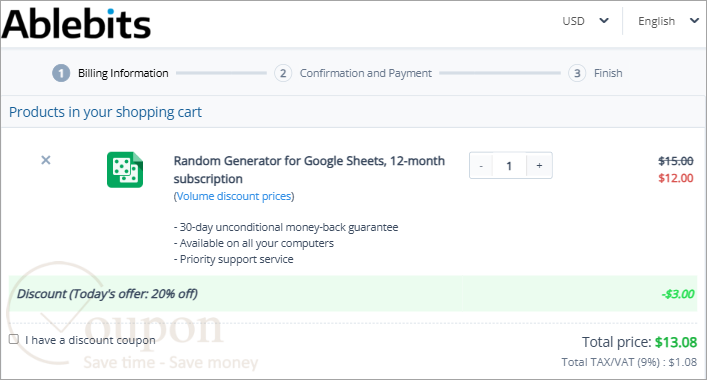
Task: Click the '30-day unconditional money-back guarantee' line
Action: (286, 227)
